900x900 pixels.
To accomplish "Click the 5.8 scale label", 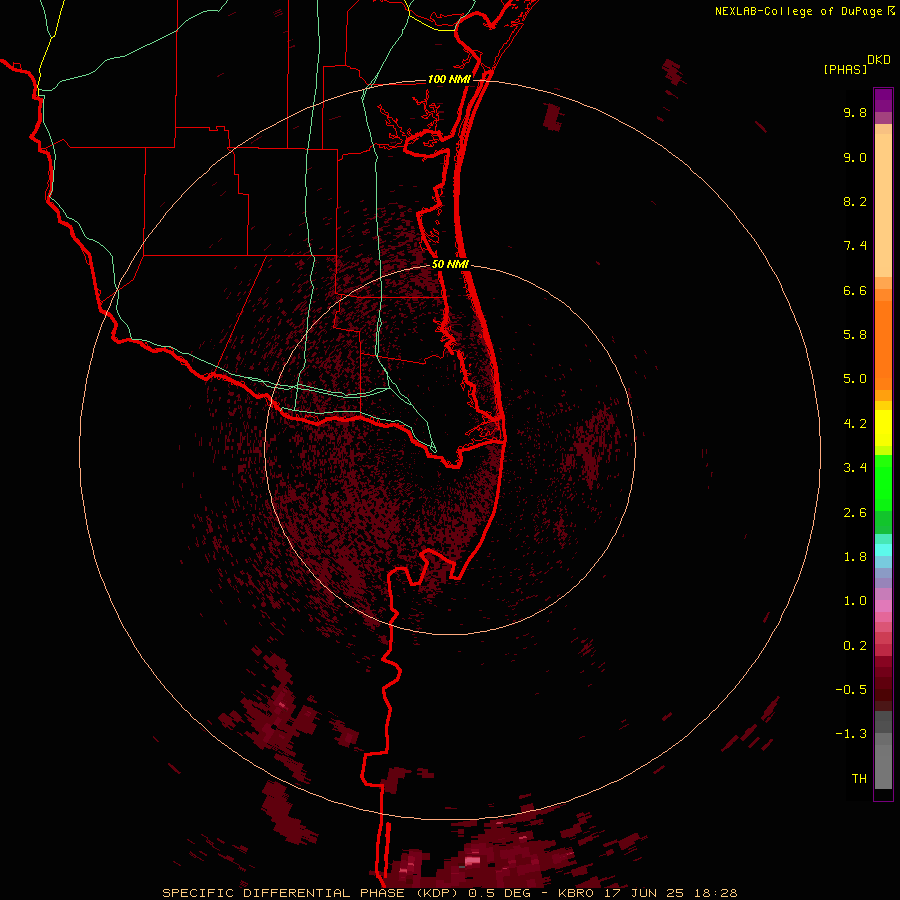I will tap(855, 335).
